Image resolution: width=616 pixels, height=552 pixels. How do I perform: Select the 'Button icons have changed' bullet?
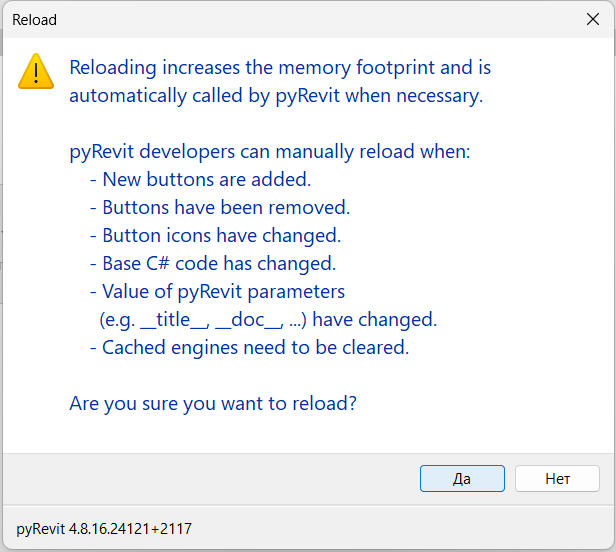tap(216, 236)
